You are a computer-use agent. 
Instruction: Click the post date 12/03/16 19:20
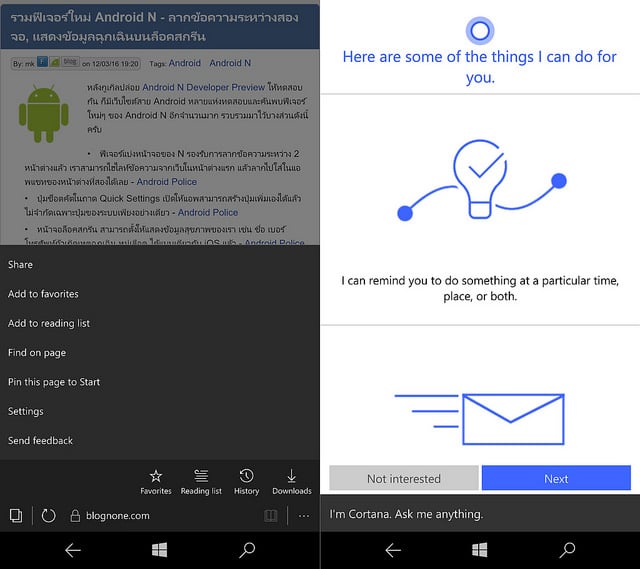pos(110,64)
